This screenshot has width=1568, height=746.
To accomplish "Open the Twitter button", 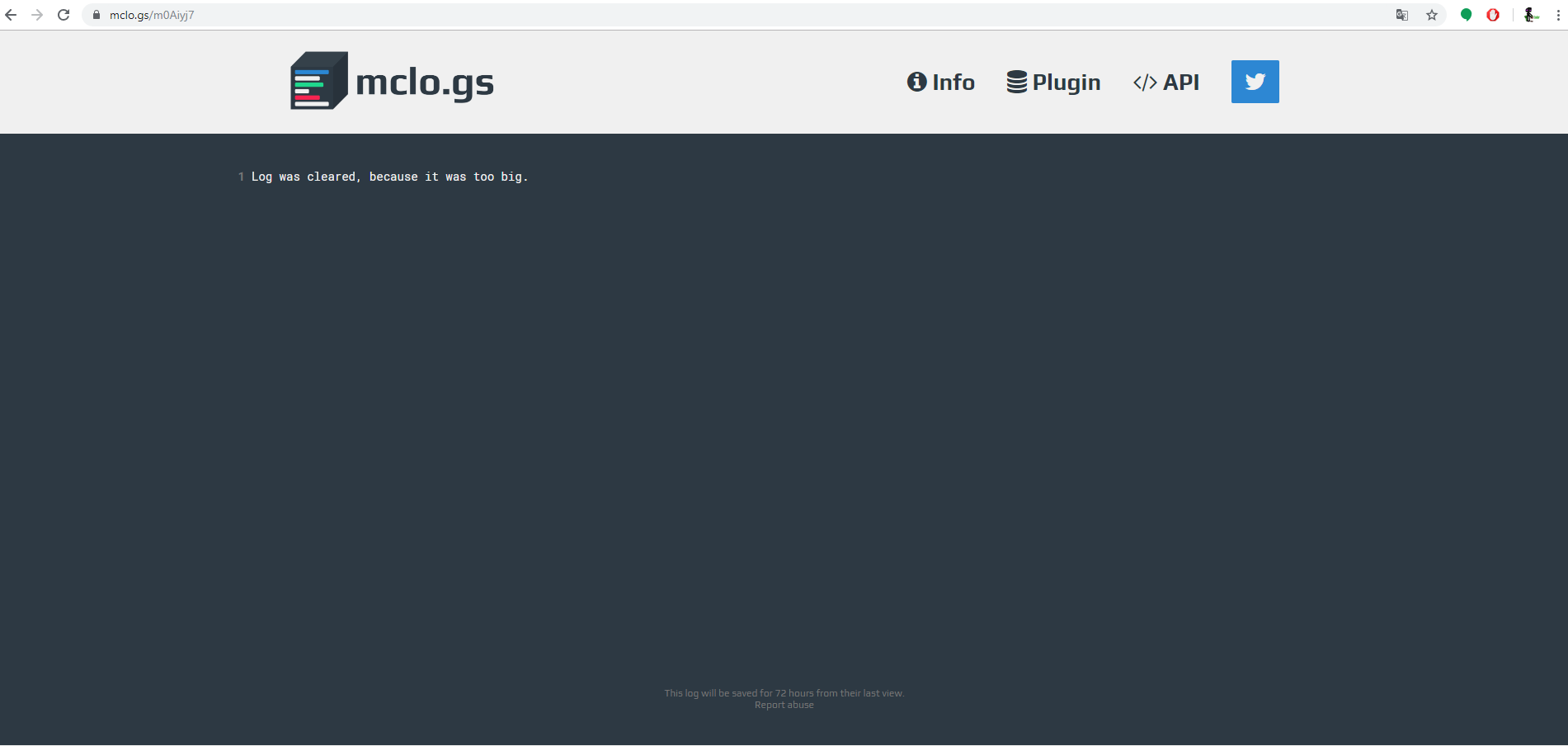I will (1255, 82).
